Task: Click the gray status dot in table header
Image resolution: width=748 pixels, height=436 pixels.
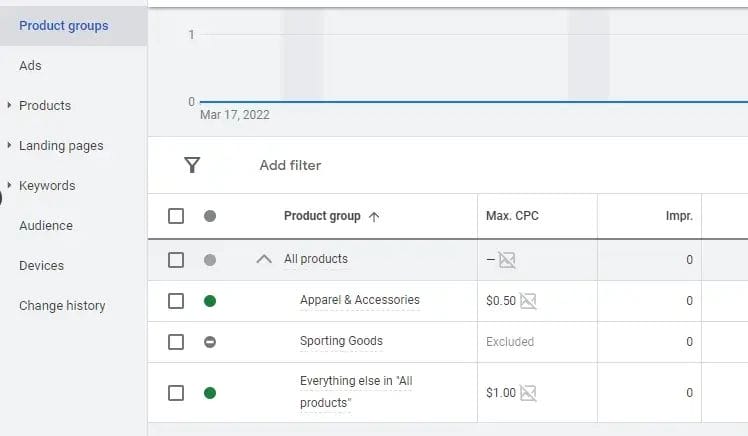Action: point(210,216)
